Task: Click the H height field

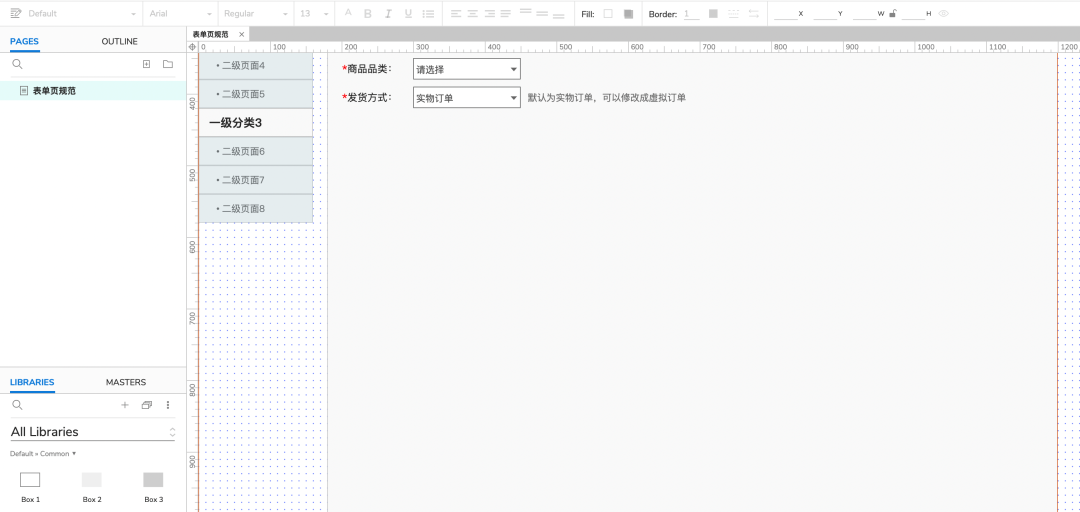Action: pos(913,13)
